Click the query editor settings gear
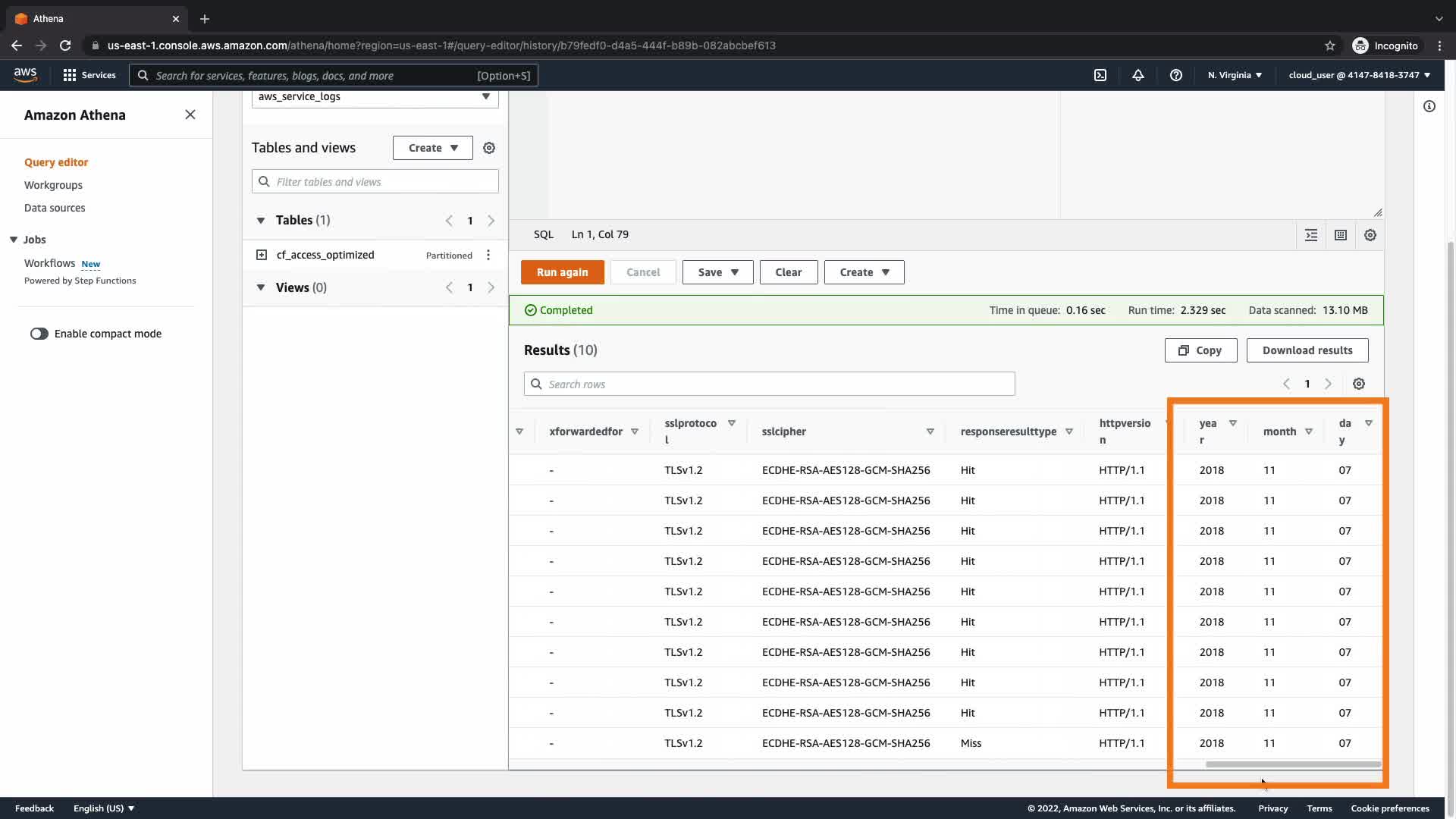The image size is (1456, 819). [x=1370, y=235]
